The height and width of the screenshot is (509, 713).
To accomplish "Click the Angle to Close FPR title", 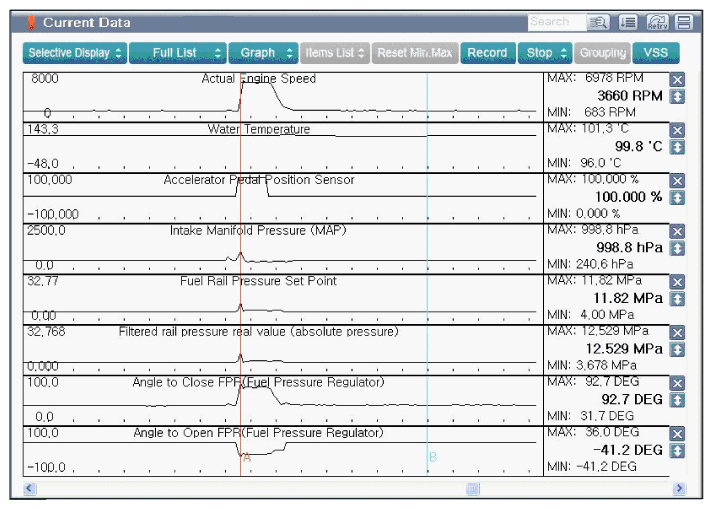I will pos(258,382).
